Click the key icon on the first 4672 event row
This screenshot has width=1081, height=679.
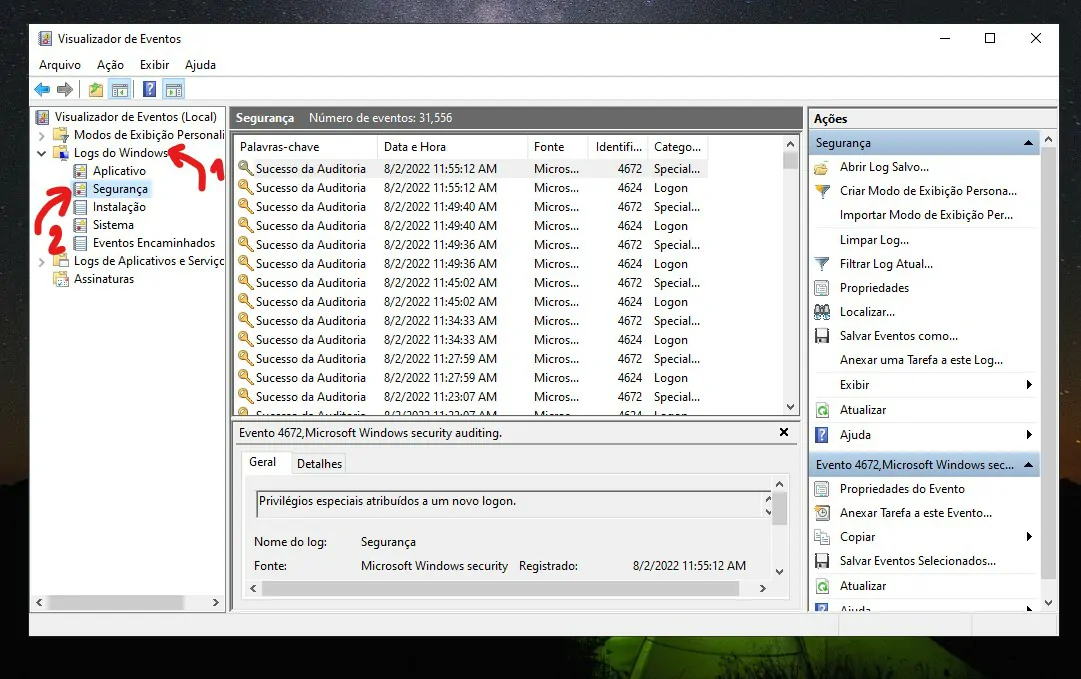(x=245, y=168)
